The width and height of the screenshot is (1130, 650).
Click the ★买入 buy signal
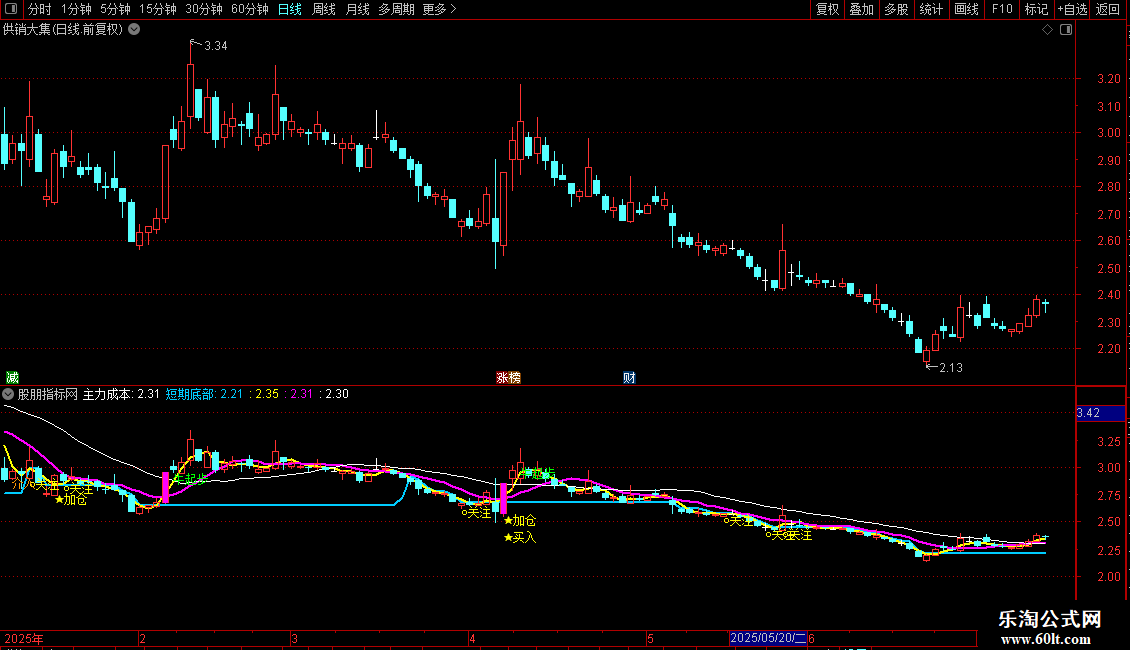520,538
